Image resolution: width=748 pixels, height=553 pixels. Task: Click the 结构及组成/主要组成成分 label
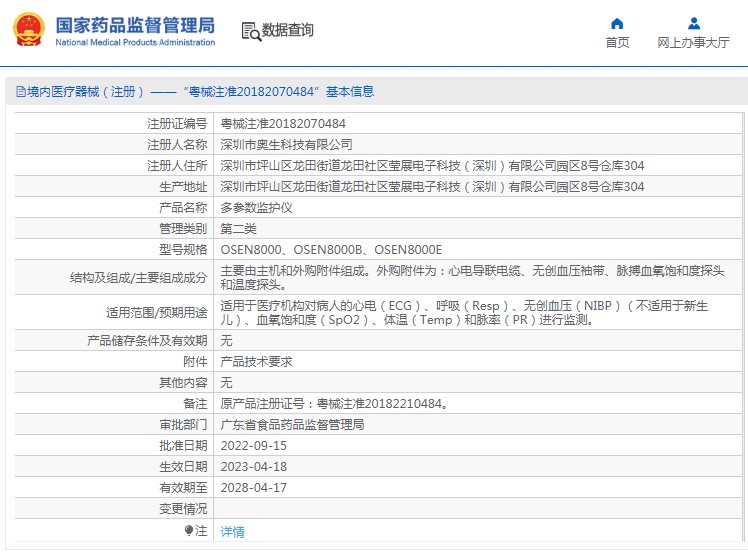(x=138, y=278)
